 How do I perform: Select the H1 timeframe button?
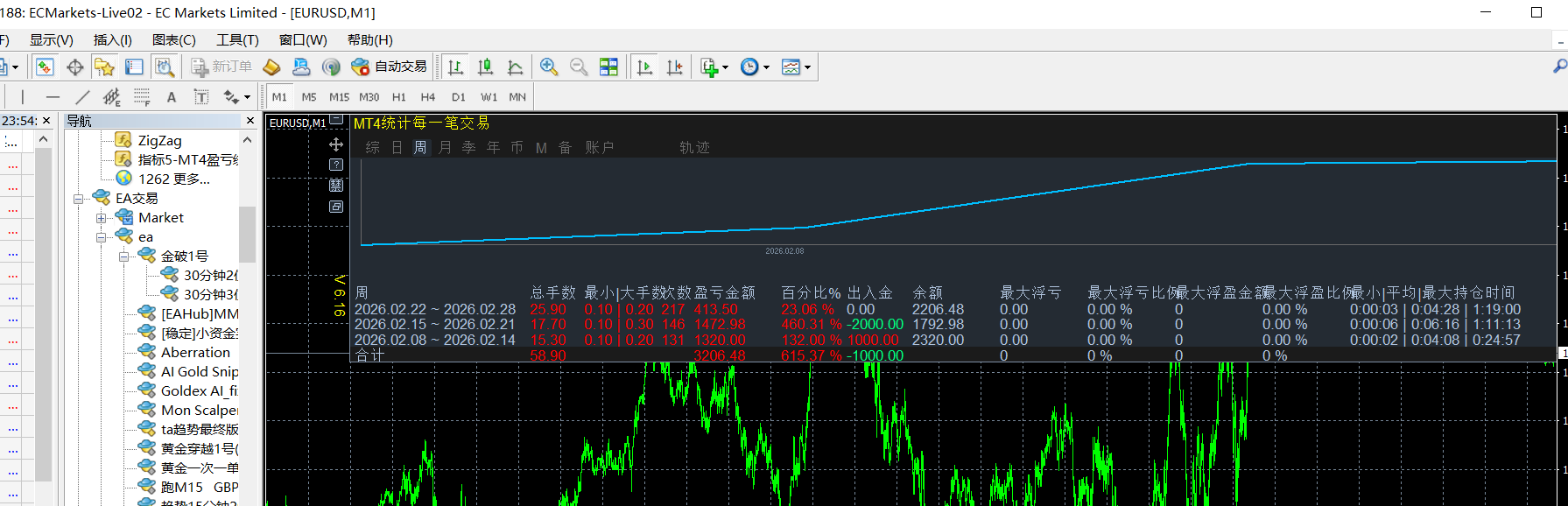[398, 97]
